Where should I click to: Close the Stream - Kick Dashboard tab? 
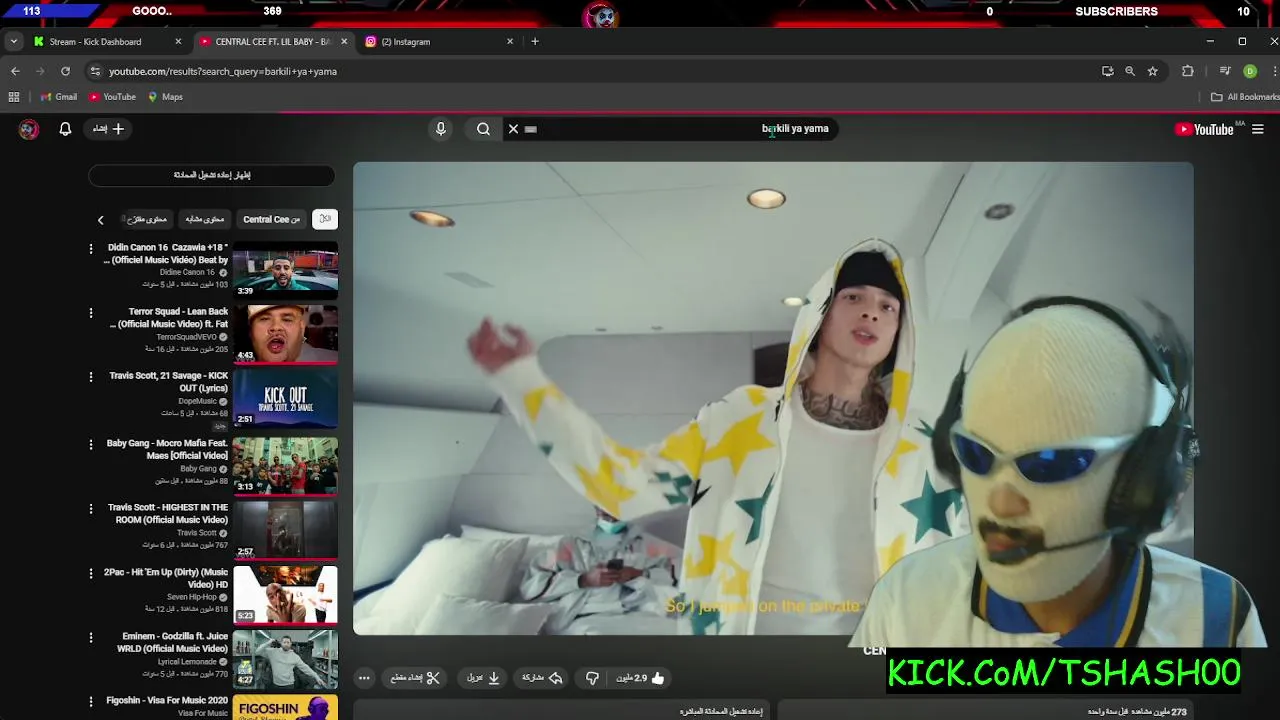click(178, 41)
